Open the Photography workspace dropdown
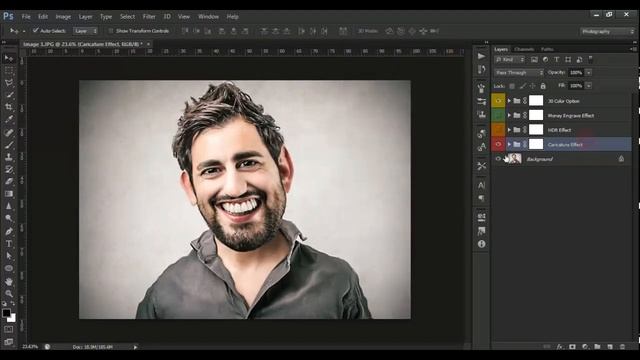 pos(607,31)
